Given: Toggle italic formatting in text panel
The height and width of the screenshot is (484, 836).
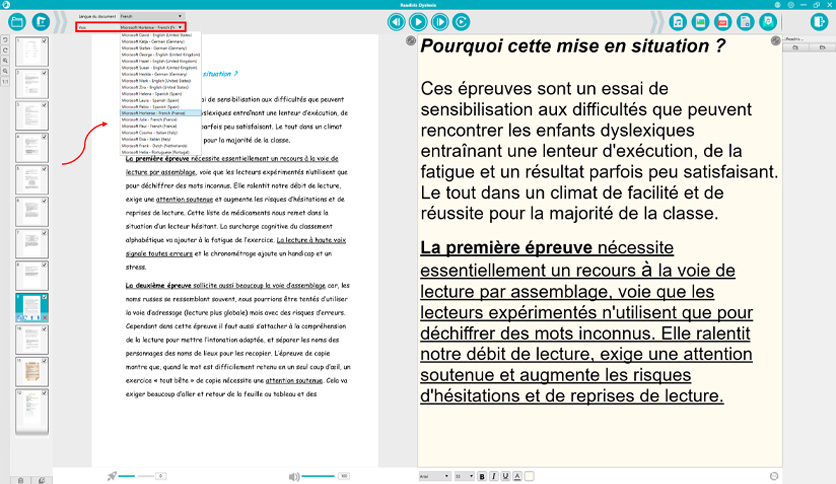Looking at the screenshot, I should [494, 476].
